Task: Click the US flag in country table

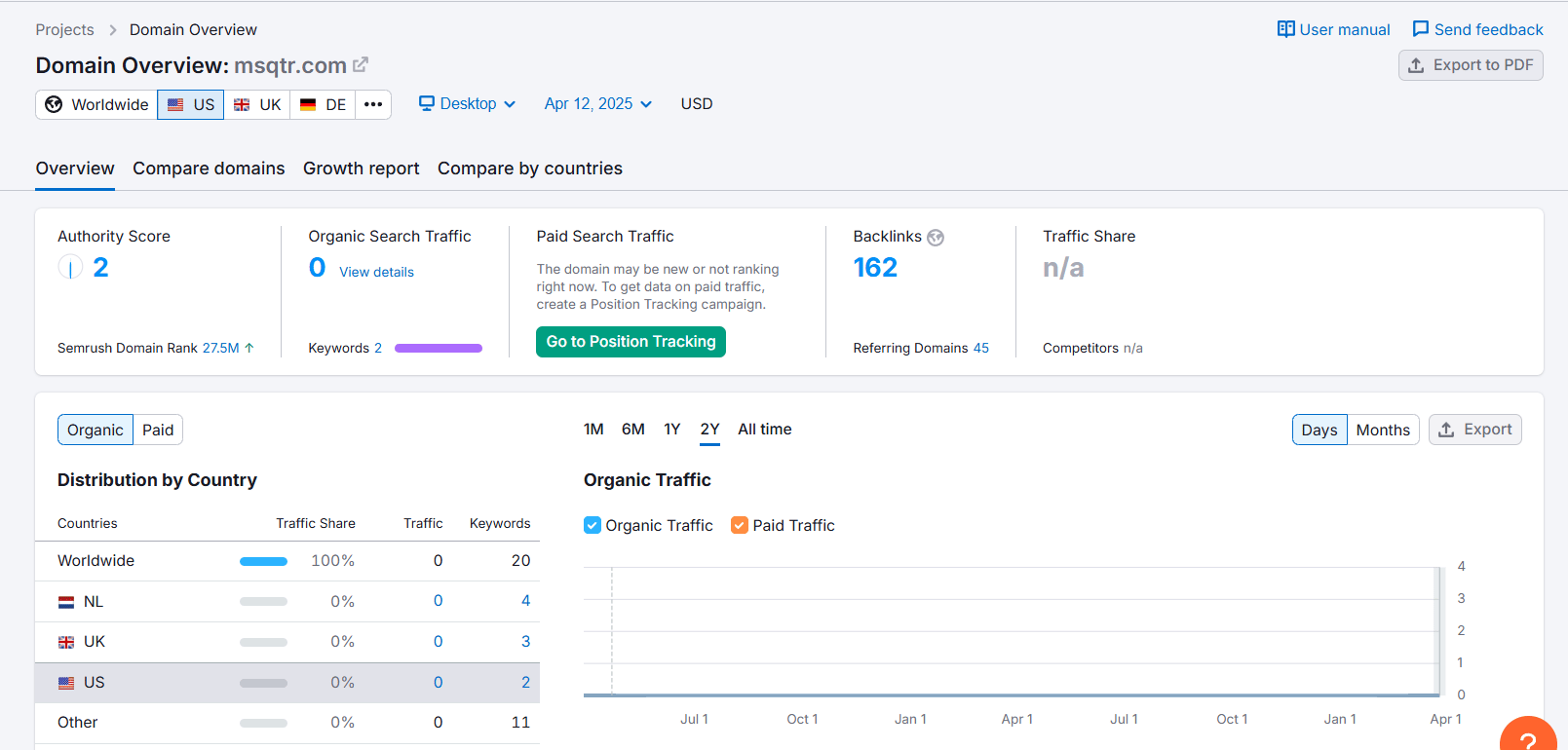Action: [x=66, y=683]
